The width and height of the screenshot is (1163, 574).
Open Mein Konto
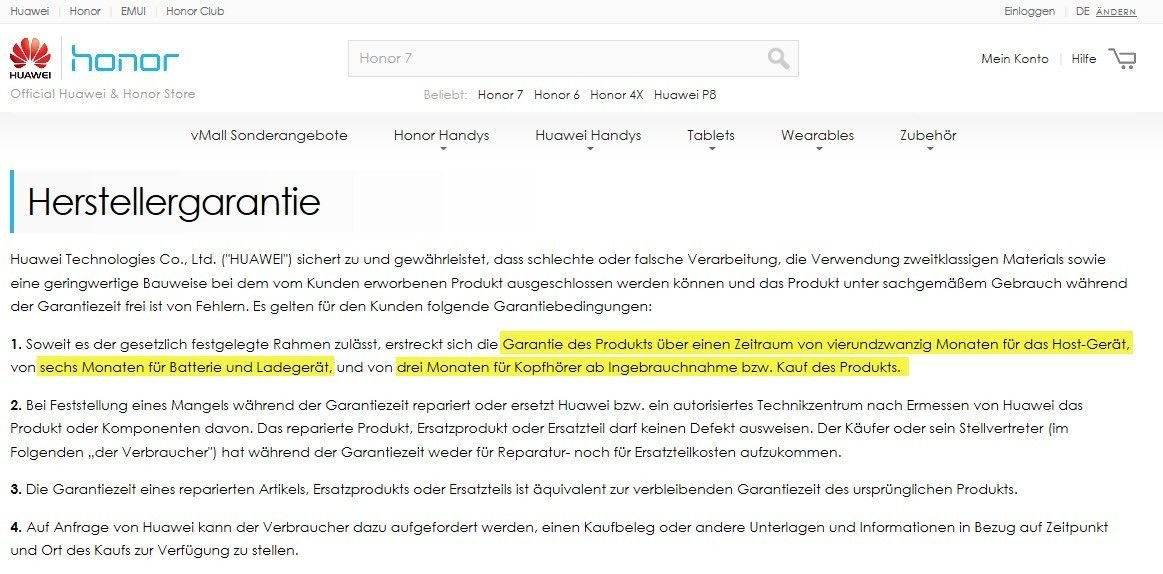point(1015,59)
